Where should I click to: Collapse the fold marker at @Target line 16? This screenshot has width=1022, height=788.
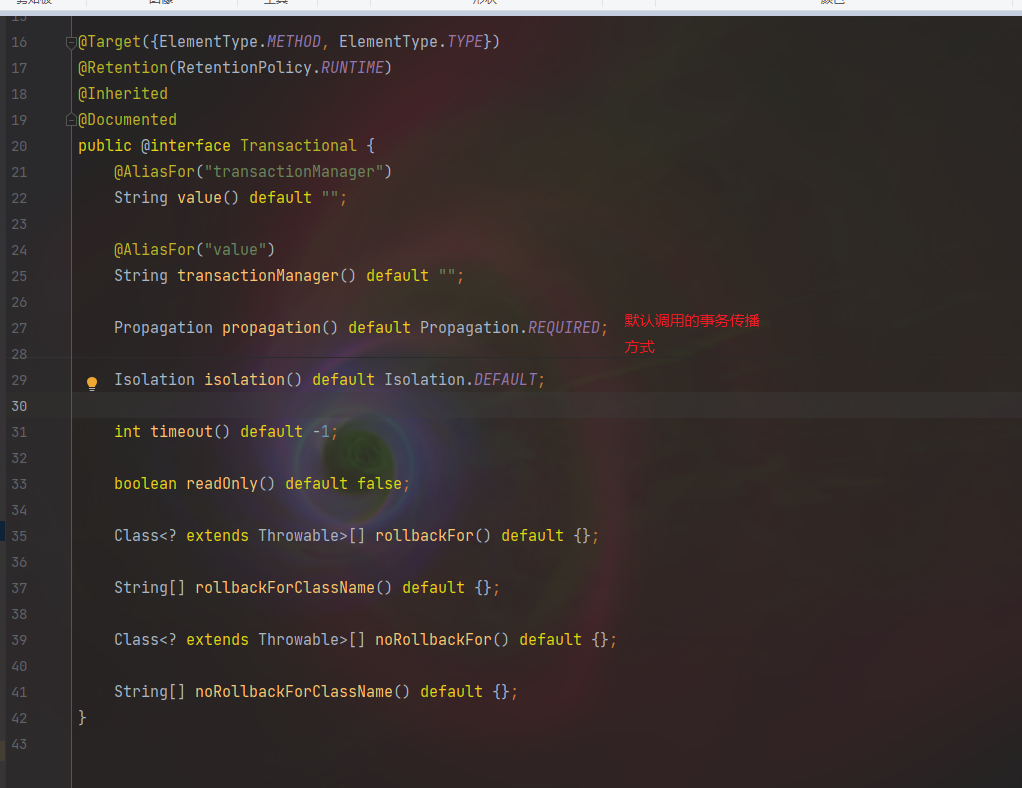tap(71, 43)
